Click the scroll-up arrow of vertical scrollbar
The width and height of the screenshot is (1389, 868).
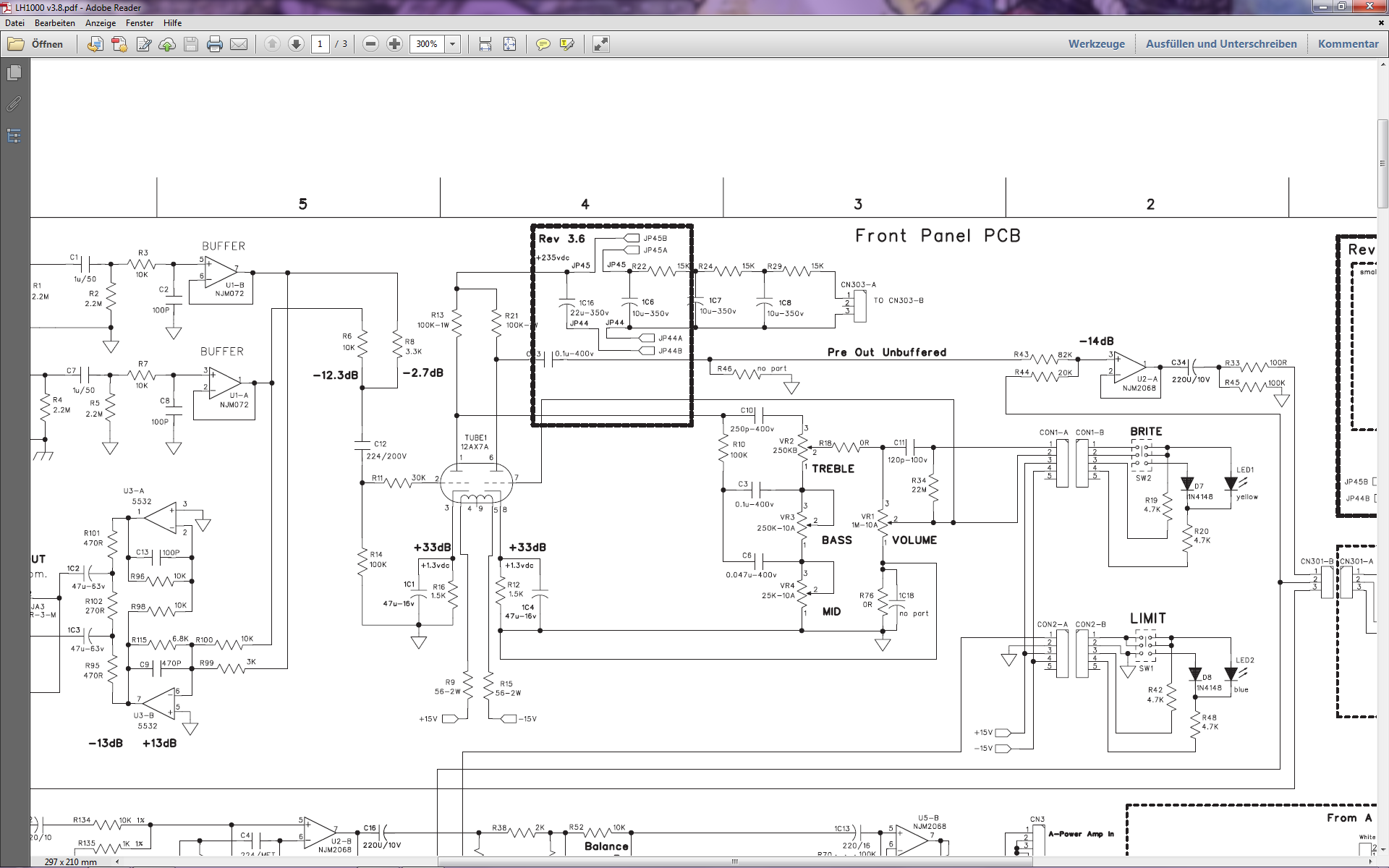pos(1382,64)
